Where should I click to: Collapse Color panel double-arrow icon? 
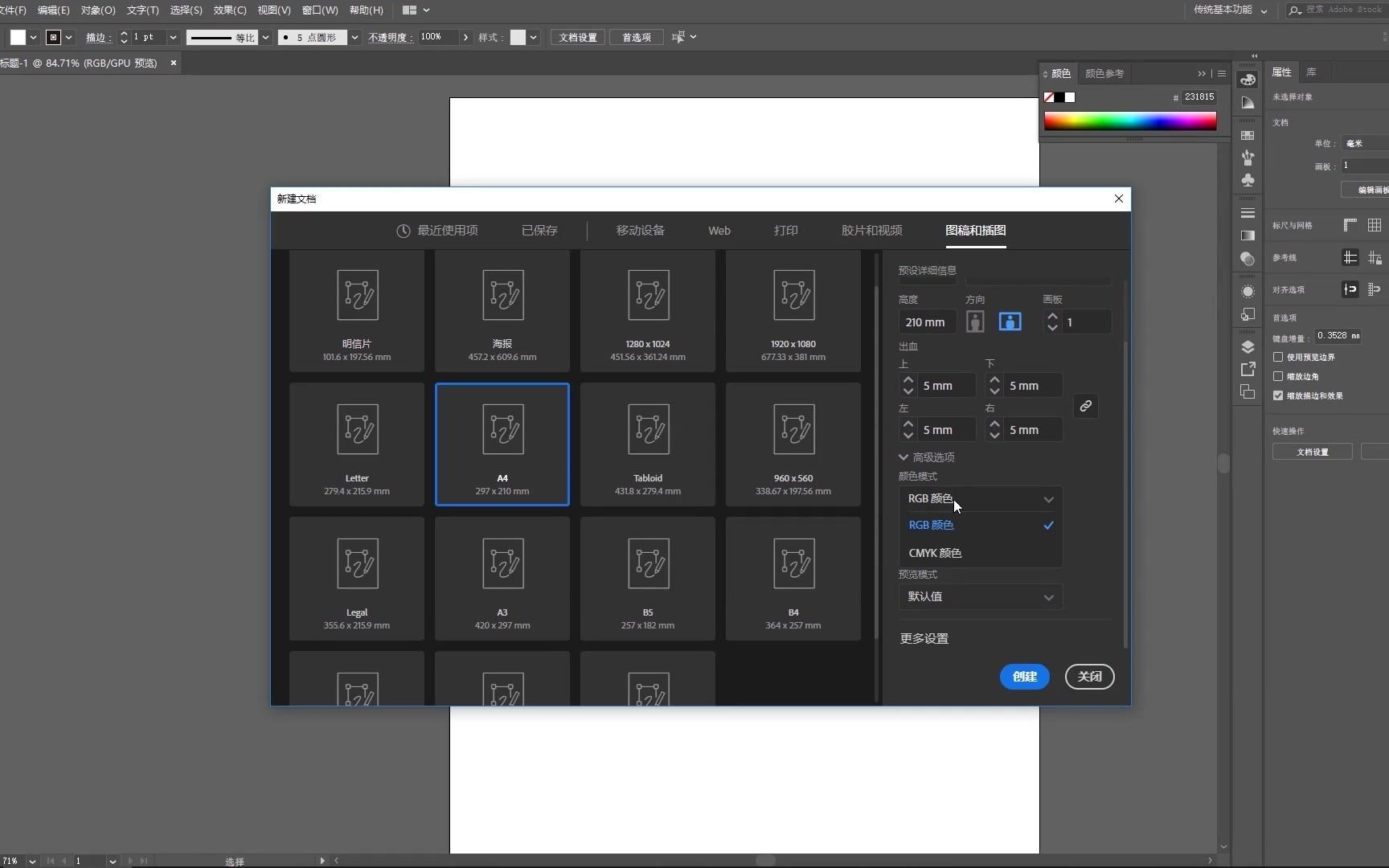(x=1202, y=73)
